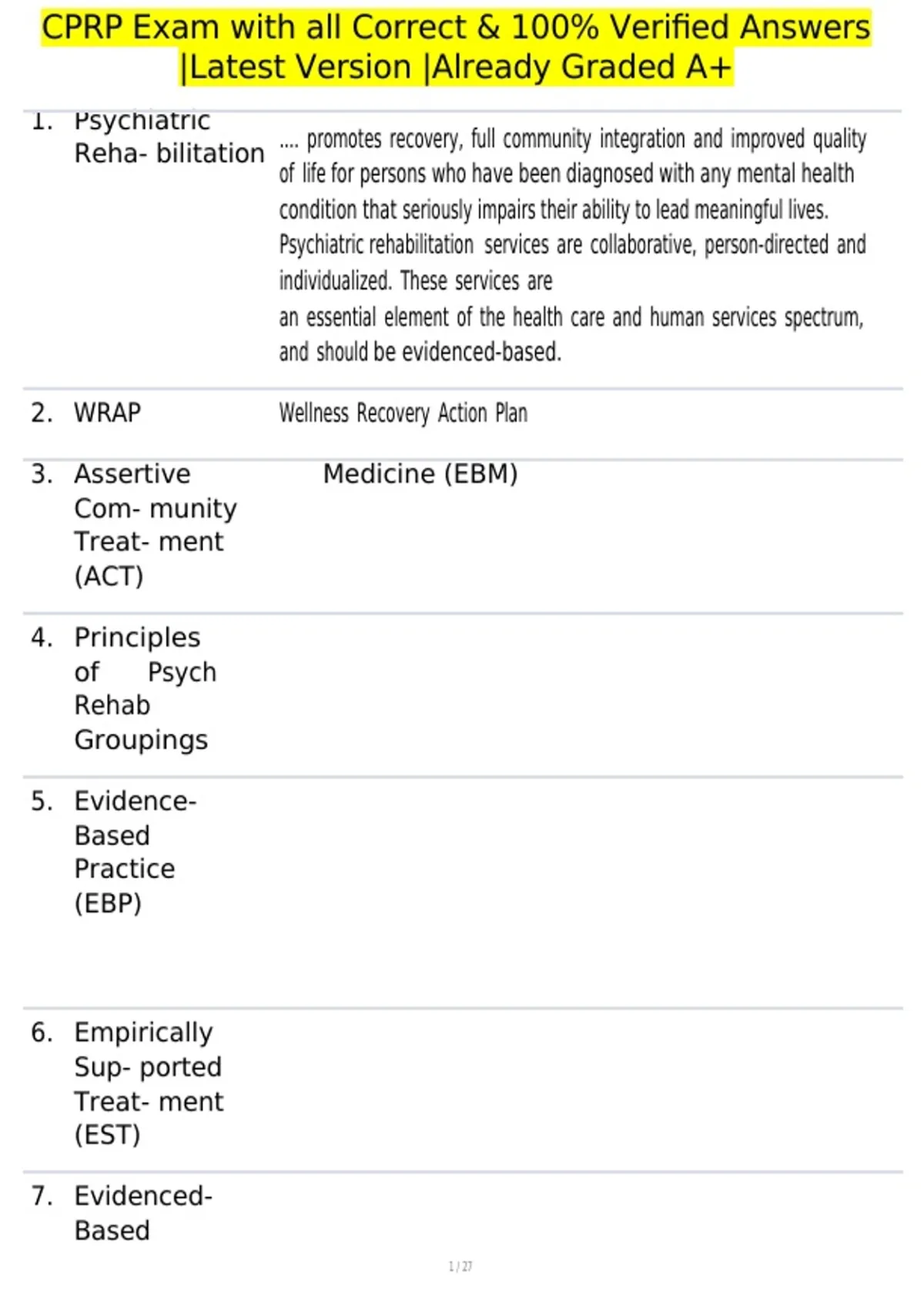924x1309 pixels.
Task: Select the Psychiatric Rehabilitation term
Action: pyautogui.click(x=169, y=137)
